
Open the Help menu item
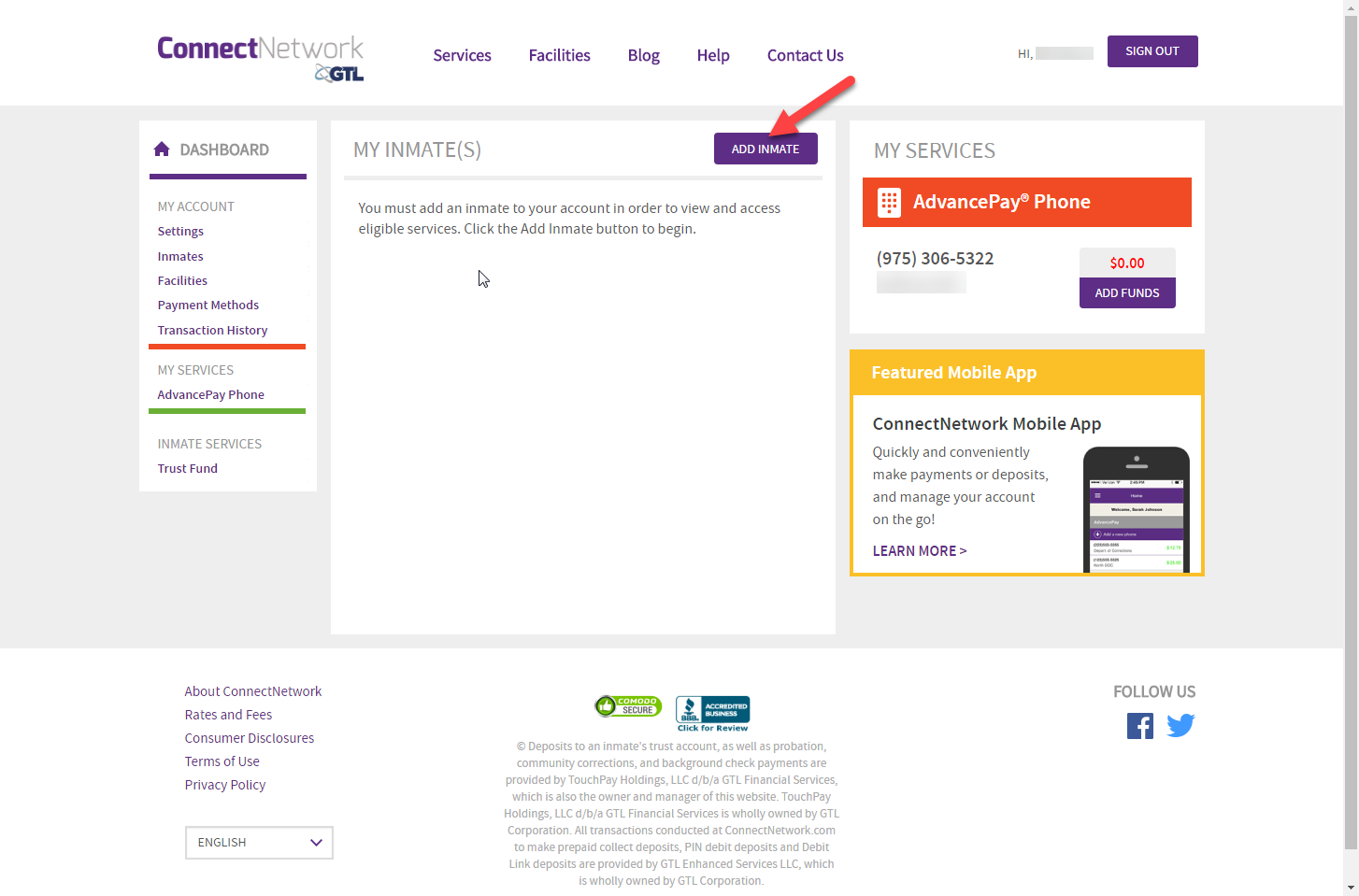tap(713, 55)
